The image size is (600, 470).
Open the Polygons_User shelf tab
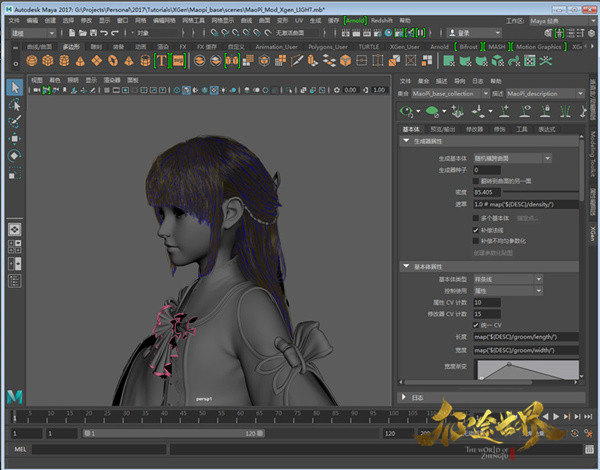click(x=327, y=46)
